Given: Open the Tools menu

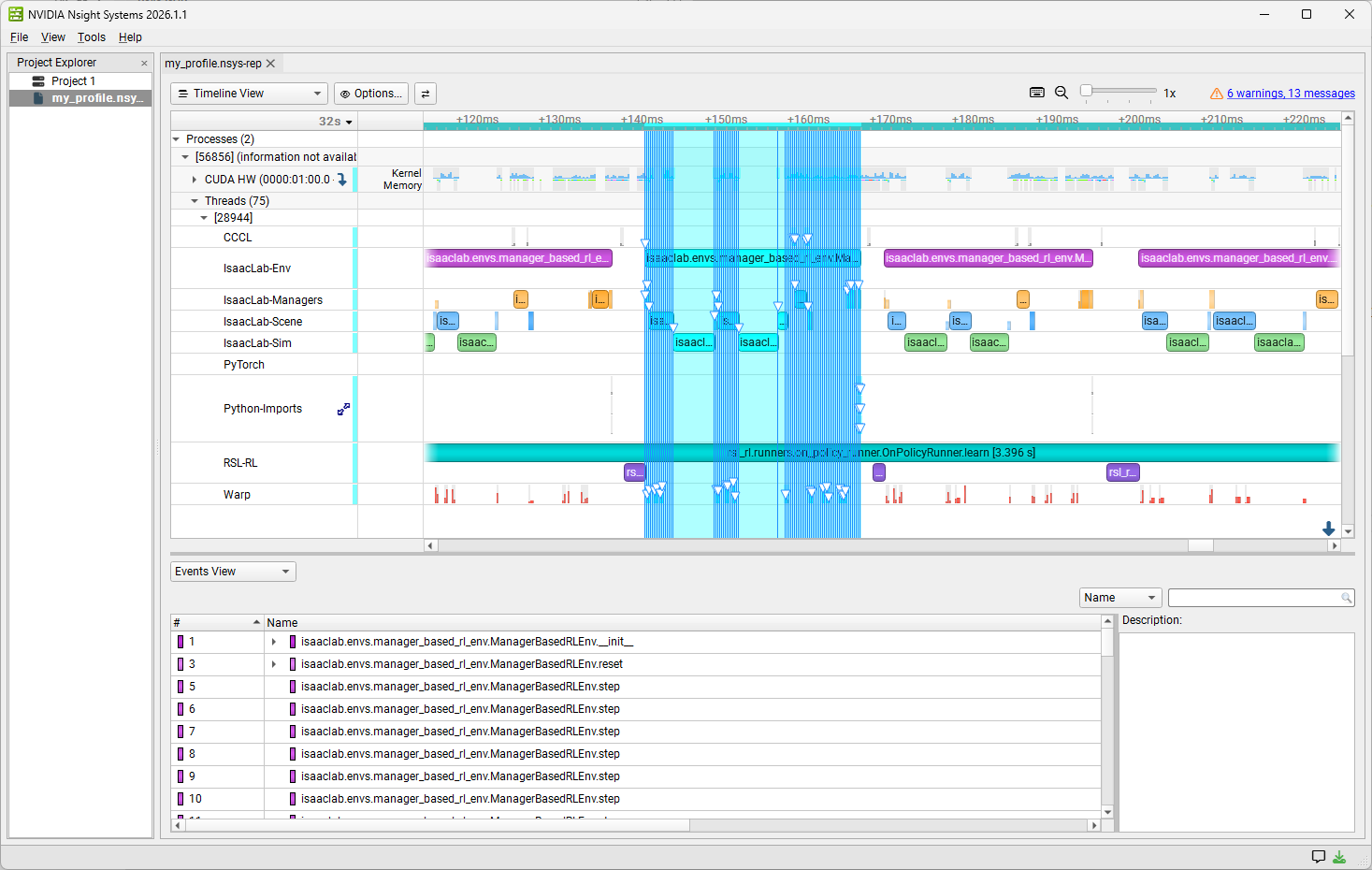Looking at the screenshot, I should pos(92,37).
